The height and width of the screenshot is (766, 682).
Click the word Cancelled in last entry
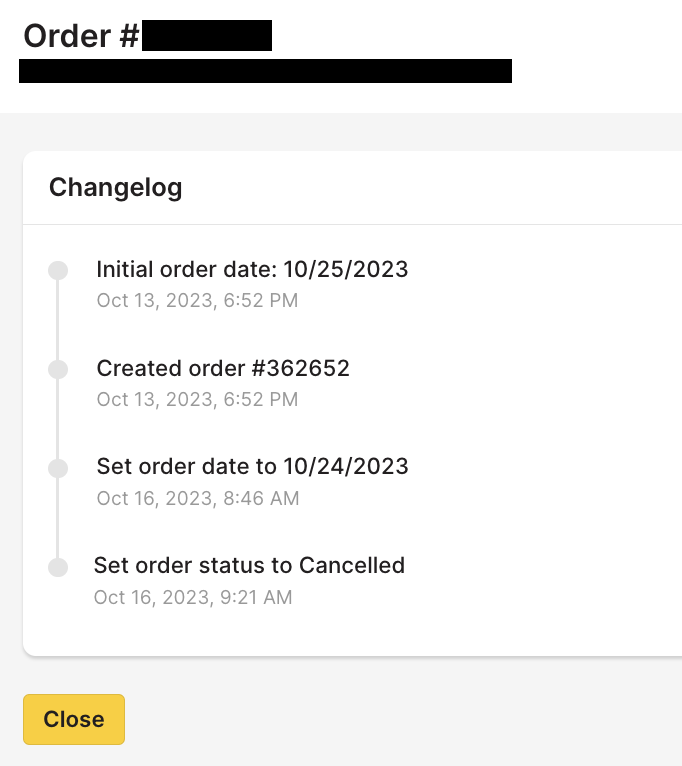pos(357,565)
